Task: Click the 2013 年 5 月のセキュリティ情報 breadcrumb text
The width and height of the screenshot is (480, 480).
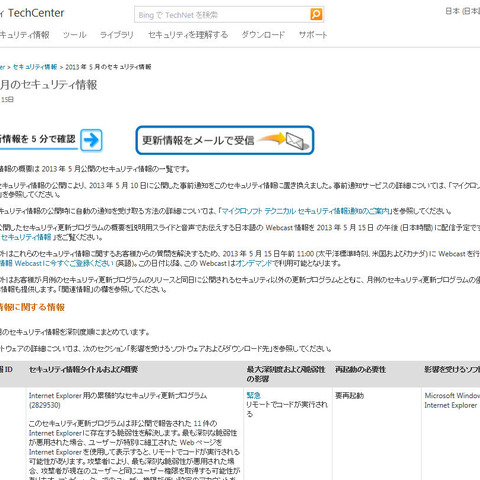Action: [108, 67]
